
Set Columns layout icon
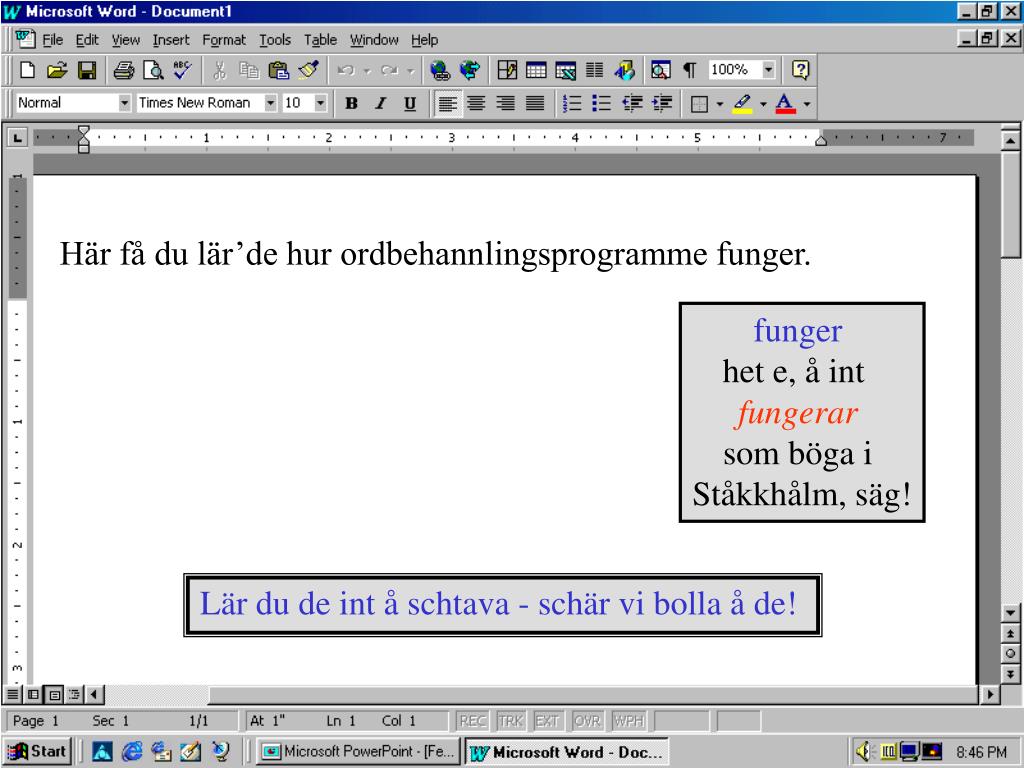pos(594,69)
